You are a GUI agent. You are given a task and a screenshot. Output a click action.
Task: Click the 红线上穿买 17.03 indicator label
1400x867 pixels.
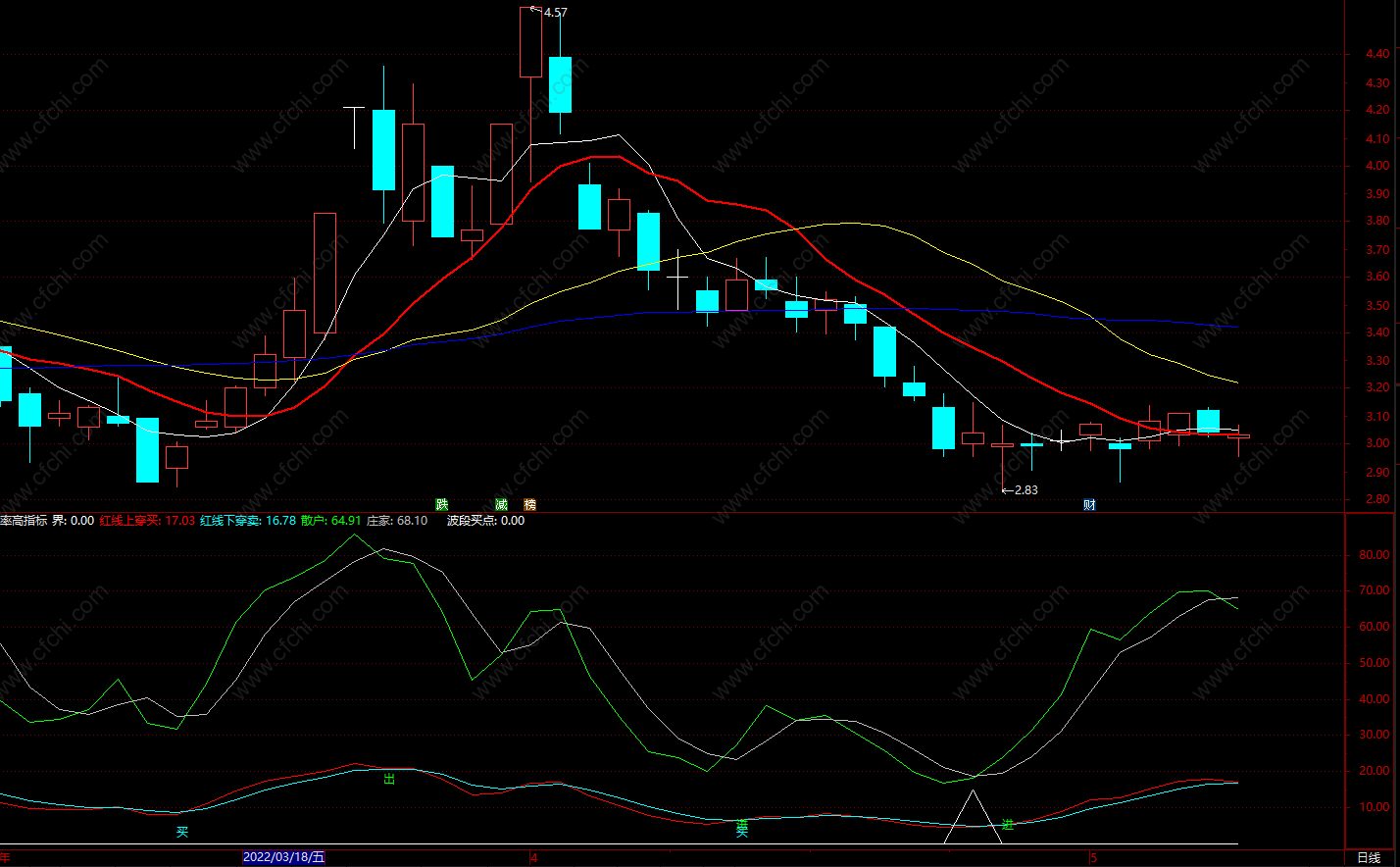tap(147, 521)
